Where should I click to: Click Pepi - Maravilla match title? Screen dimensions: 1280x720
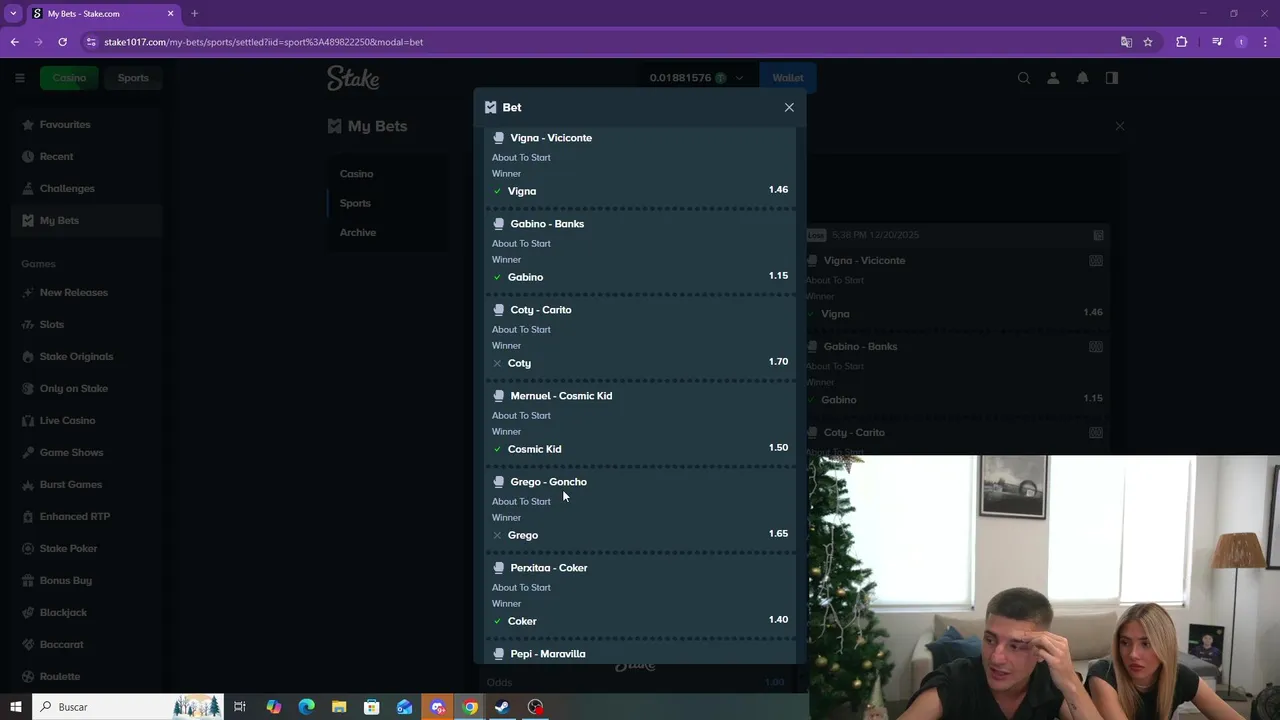548,654
